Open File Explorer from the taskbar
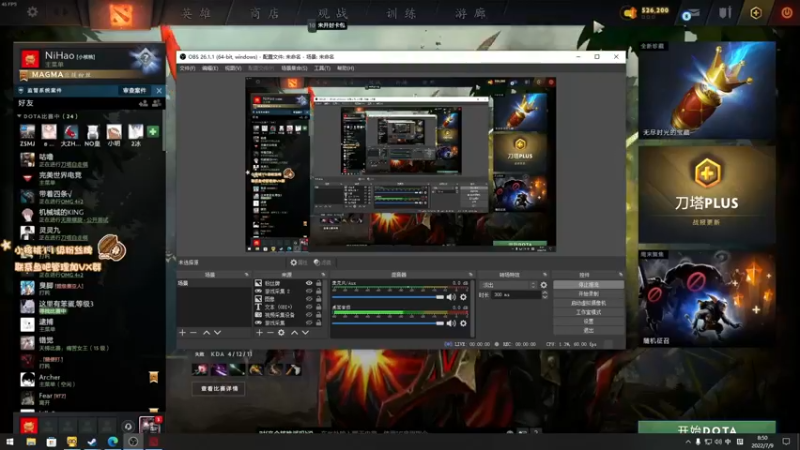This screenshot has height=450, width=800. click(31, 442)
